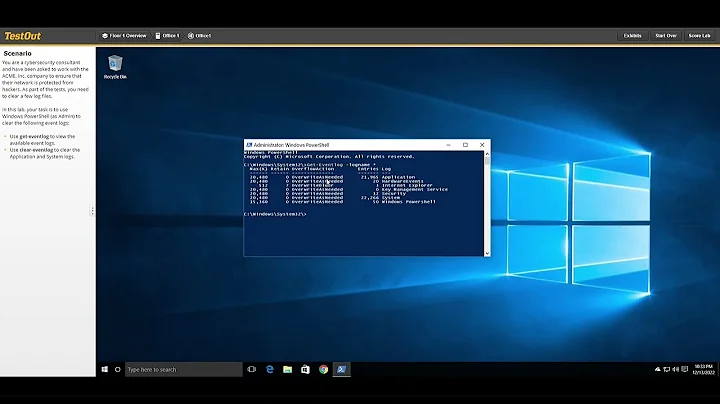Screen dimensions: 720x404
Task: Click the Application log row
Action: coord(332,177)
